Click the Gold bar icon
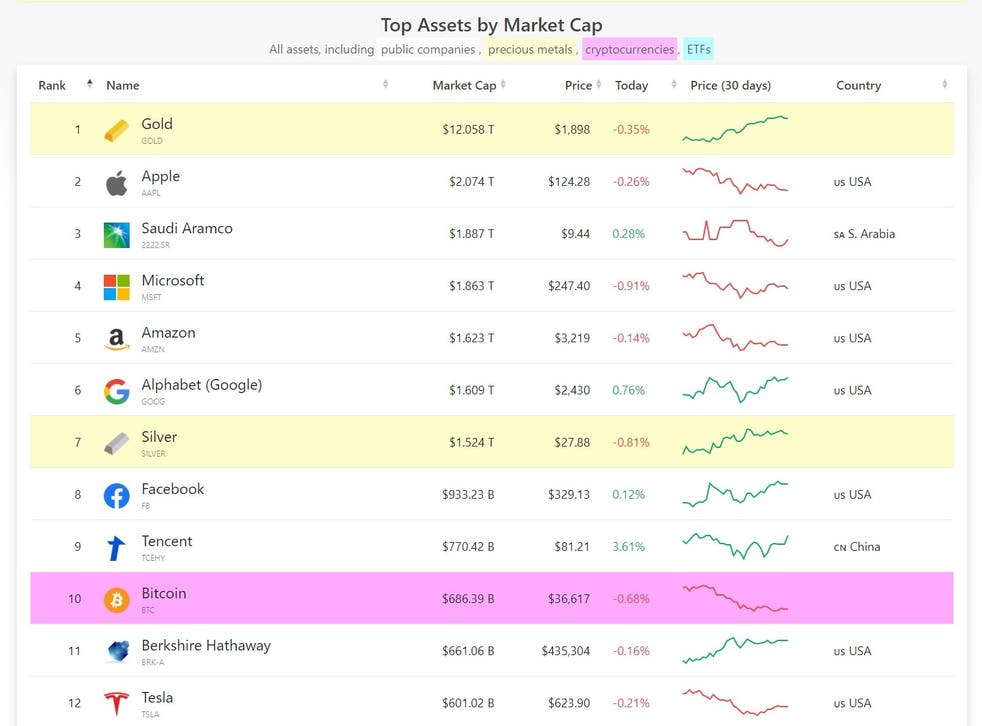The image size is (982, 726). pos(116,130)
